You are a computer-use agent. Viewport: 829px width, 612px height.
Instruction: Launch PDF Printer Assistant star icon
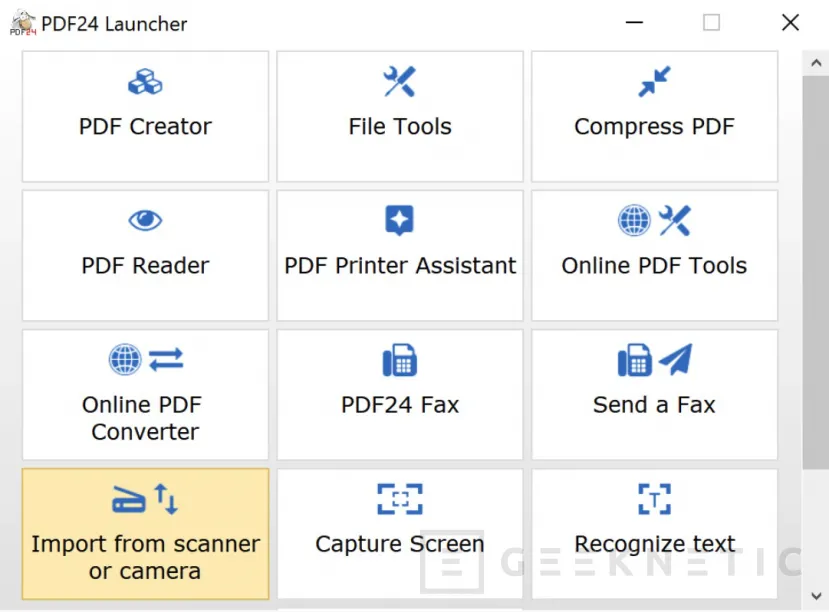click(400, 220)
